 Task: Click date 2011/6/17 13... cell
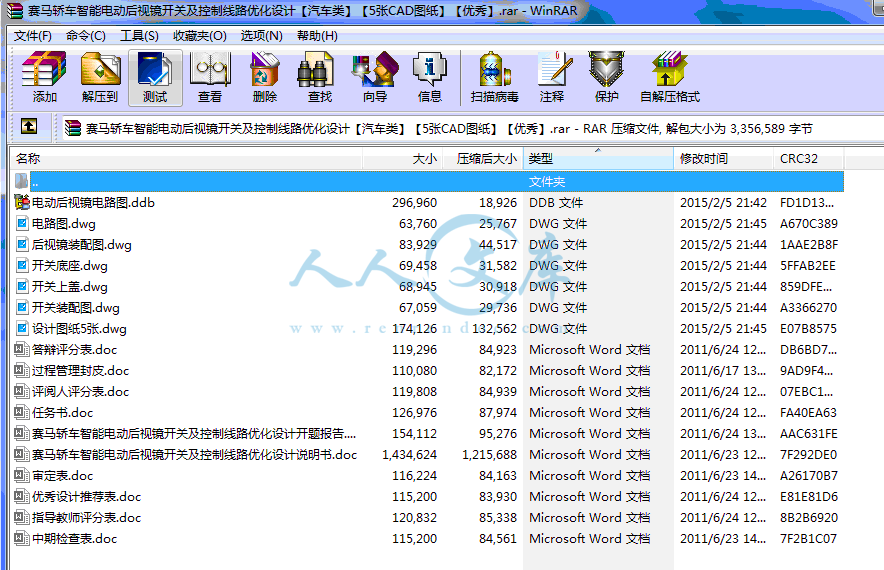tap(723, 370)
